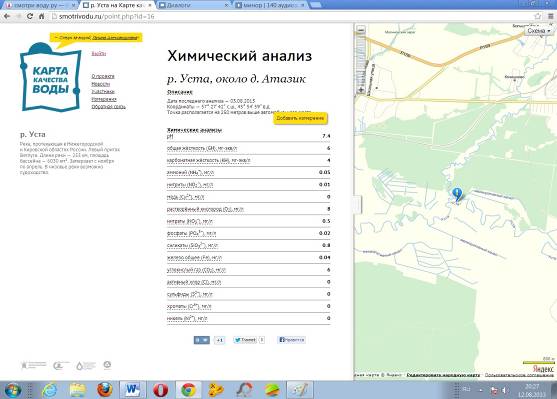This screenshot has height=399, width=557.
Task: Switch to the минор аудио tab
Action: point(270,5)
